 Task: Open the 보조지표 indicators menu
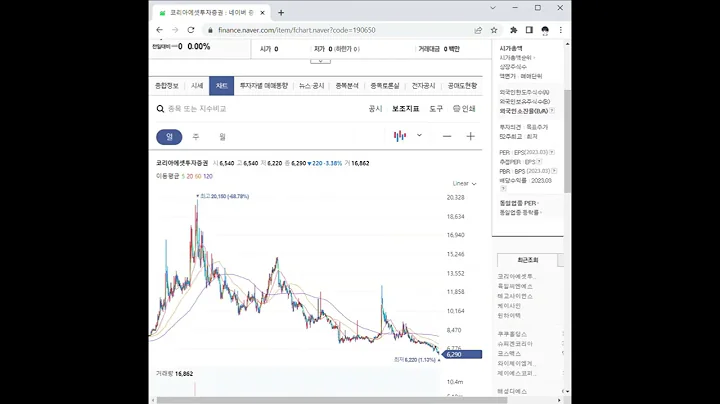coord(405,109)
